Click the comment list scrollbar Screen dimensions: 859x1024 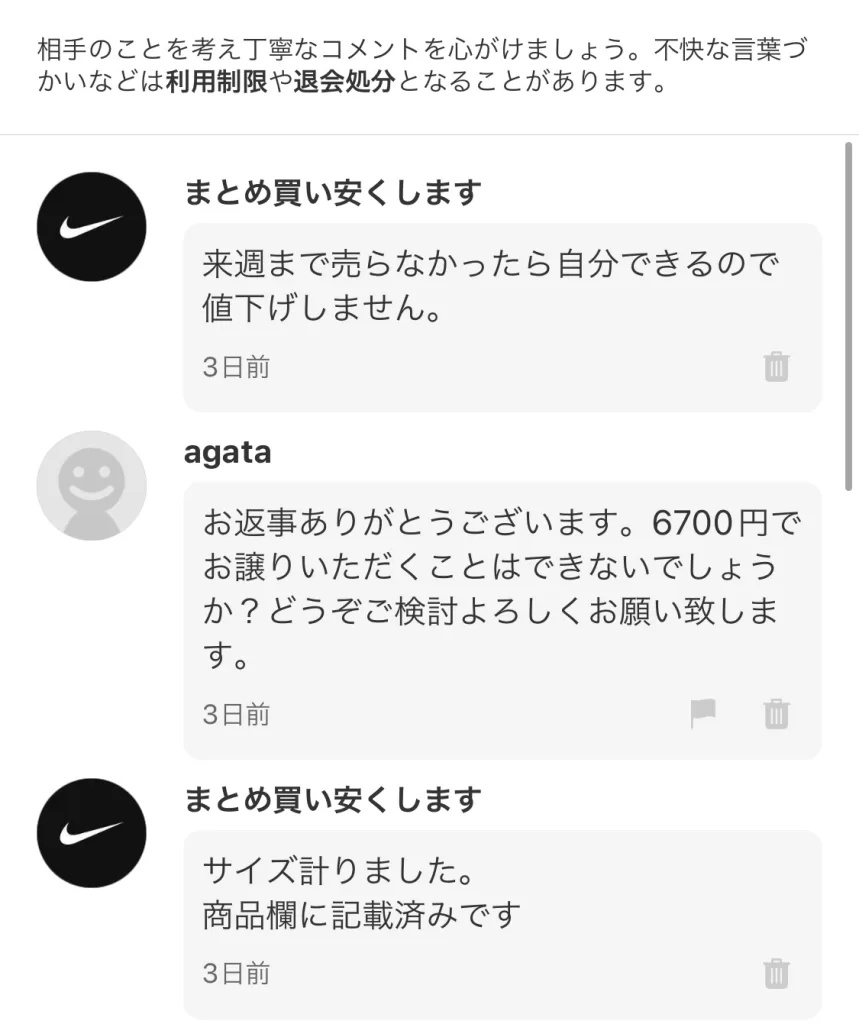click(x=848, y=310)
